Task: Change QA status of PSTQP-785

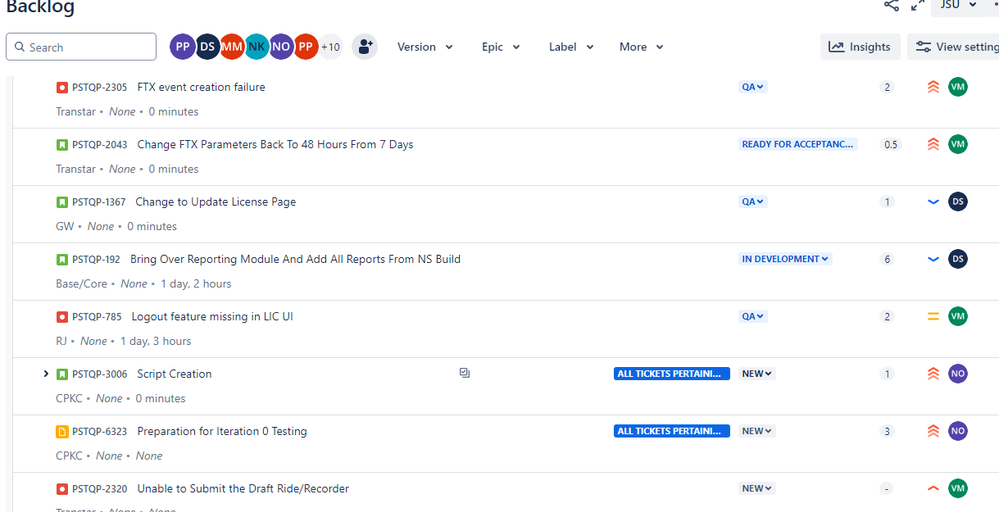Action: click(753, 316)
